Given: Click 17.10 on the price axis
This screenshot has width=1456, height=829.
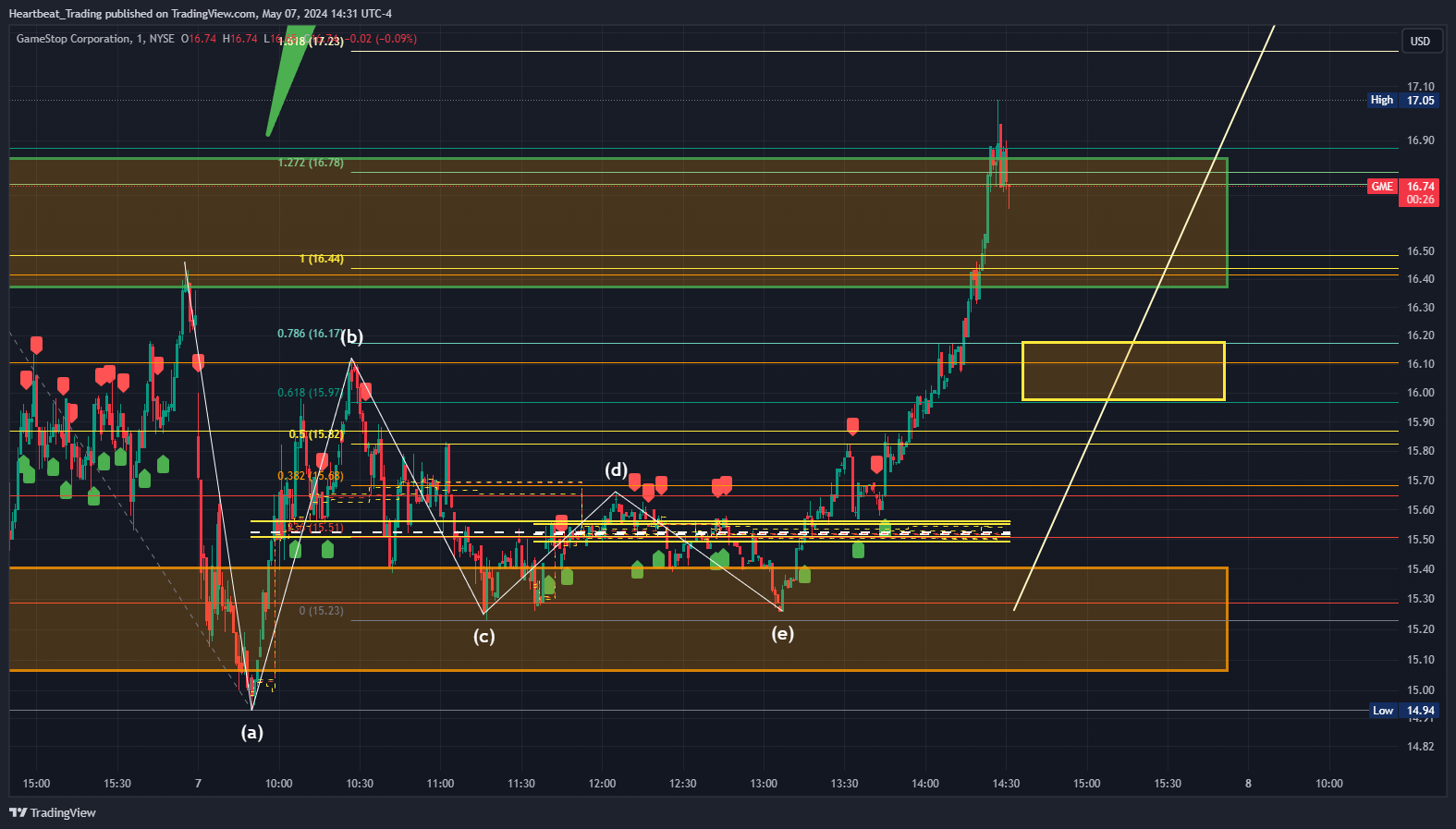Looking at the screenshot, I should tap(1421, 87).
